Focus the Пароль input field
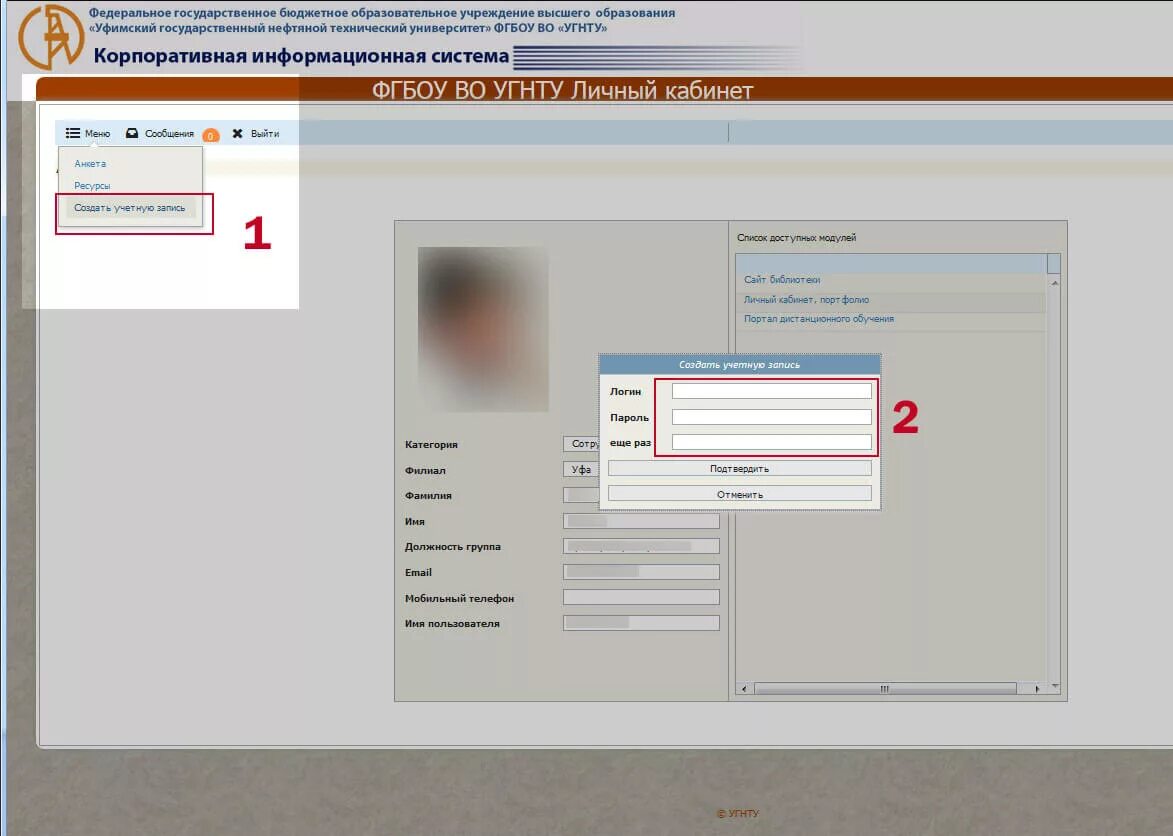This screenshot has width=1173, height=836. coord(771,417)
